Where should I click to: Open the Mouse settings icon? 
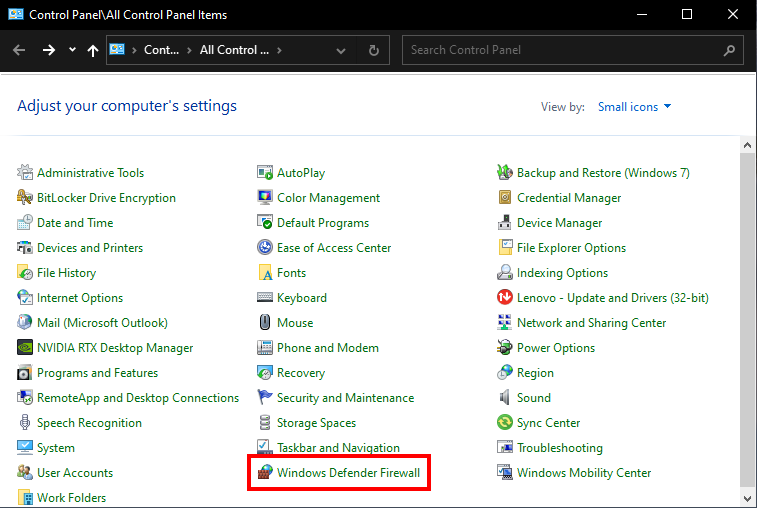pos(265,323)
